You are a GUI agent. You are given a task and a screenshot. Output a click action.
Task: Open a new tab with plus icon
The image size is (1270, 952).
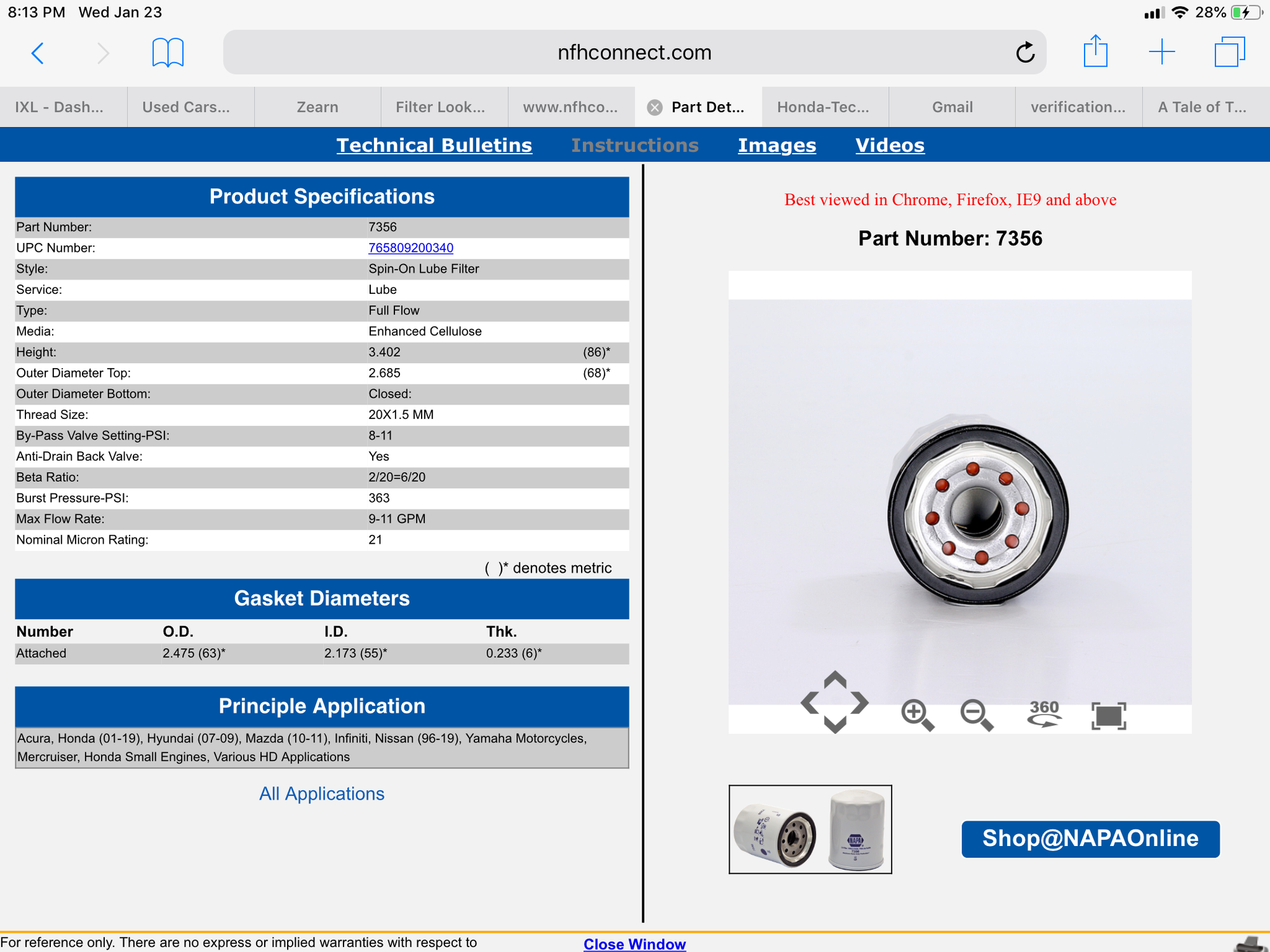tap(1161, 52)
